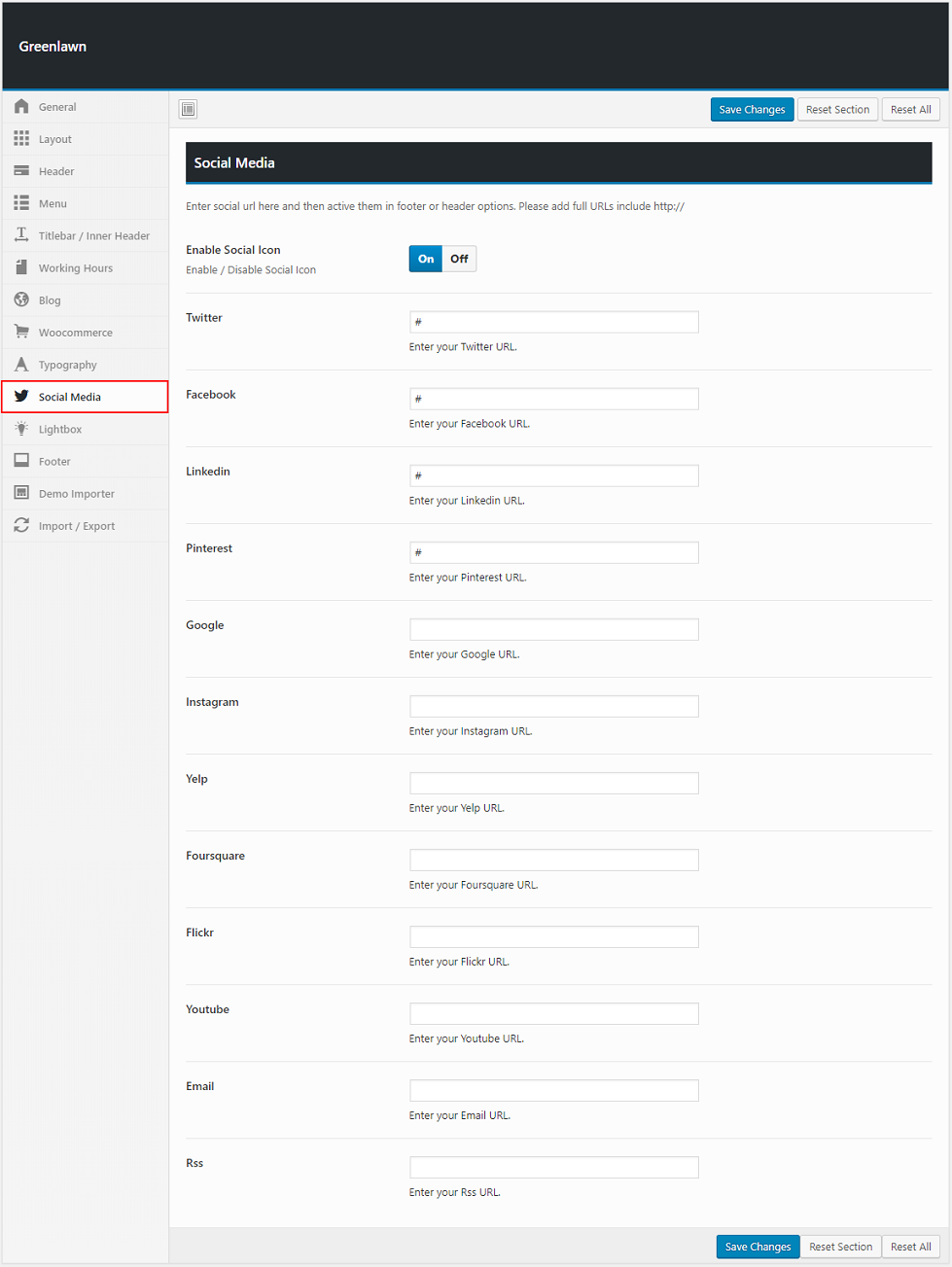Screen dimensions: 952x1267
Task: Turn social icons On
Action: [426, 259]
